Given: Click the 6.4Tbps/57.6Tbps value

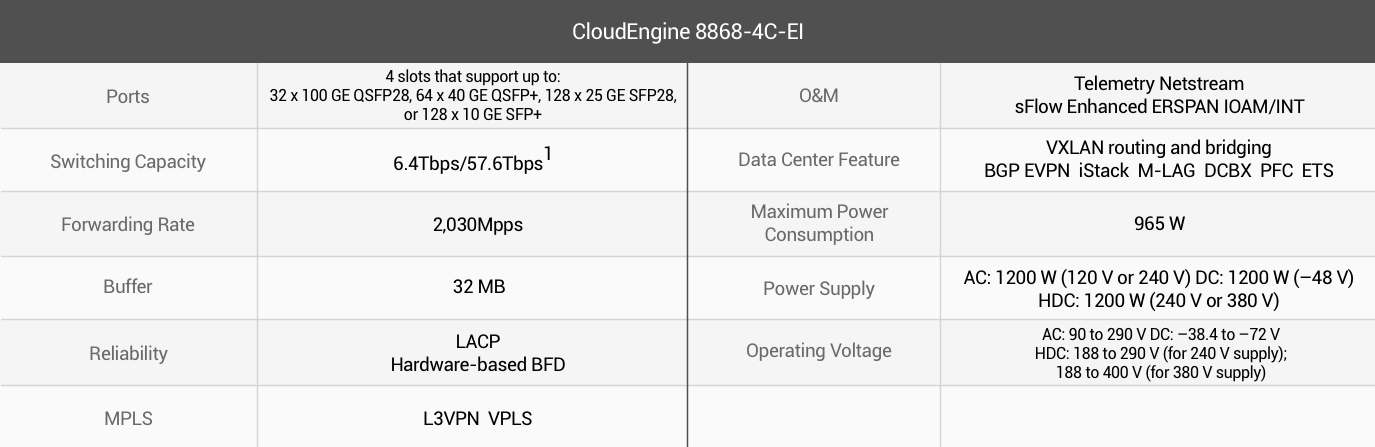Looking at the screenshot, I should (467, 164).
